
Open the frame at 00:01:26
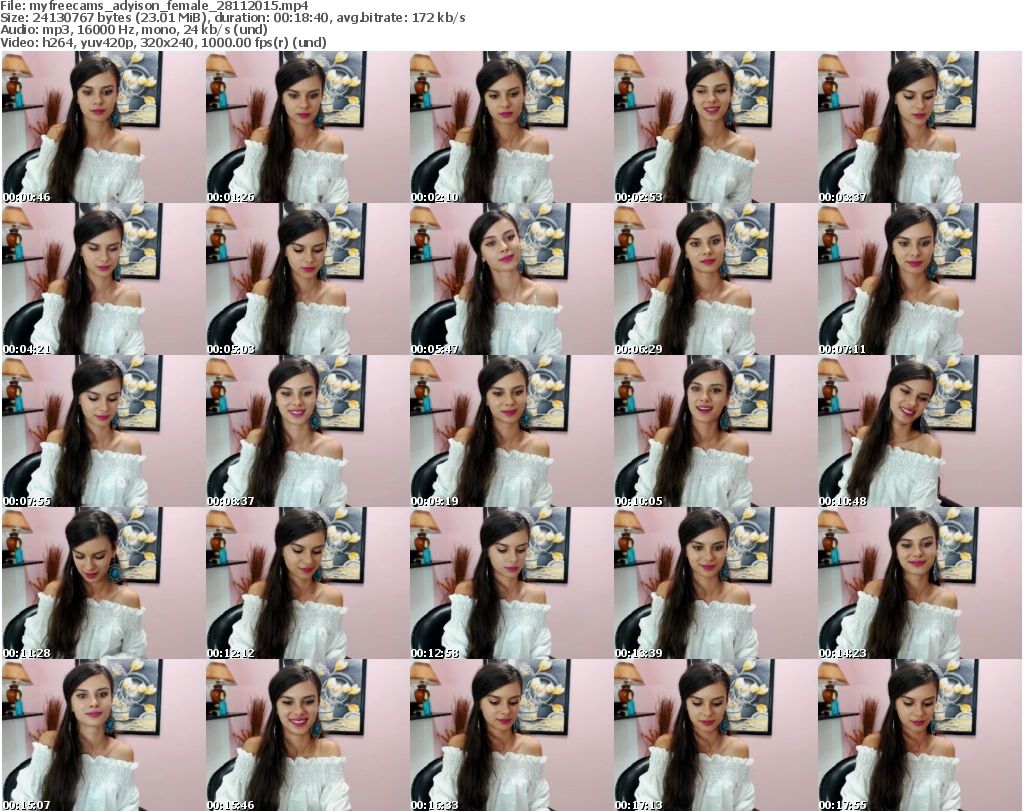click(307, 127)
